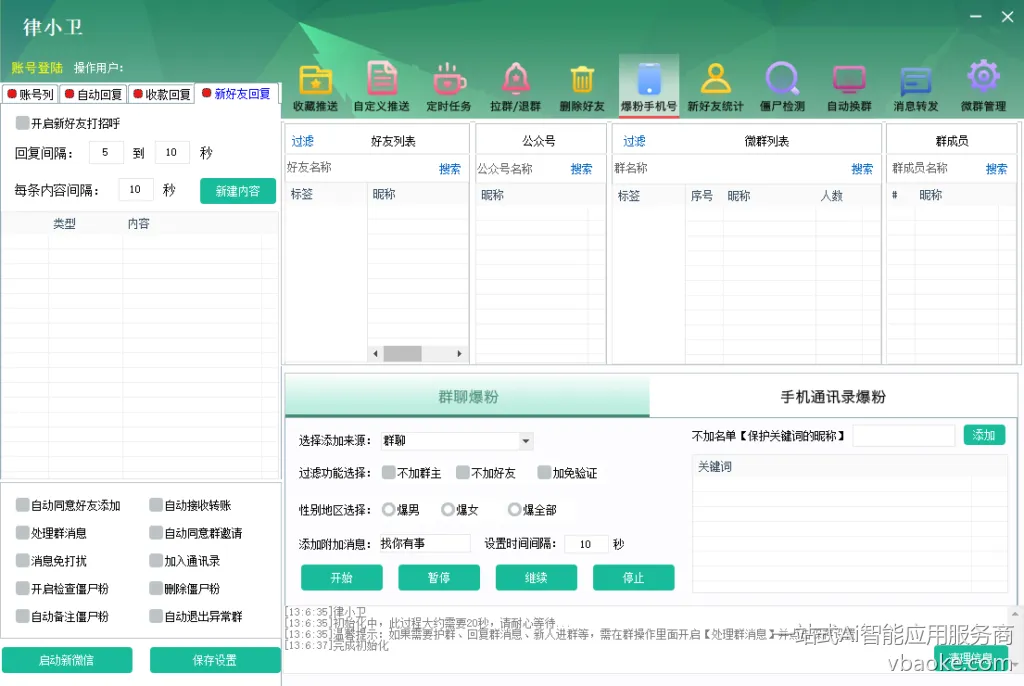Select the 爆男 radio button
Screen dimensions: 1024x686
pos(389,509)
